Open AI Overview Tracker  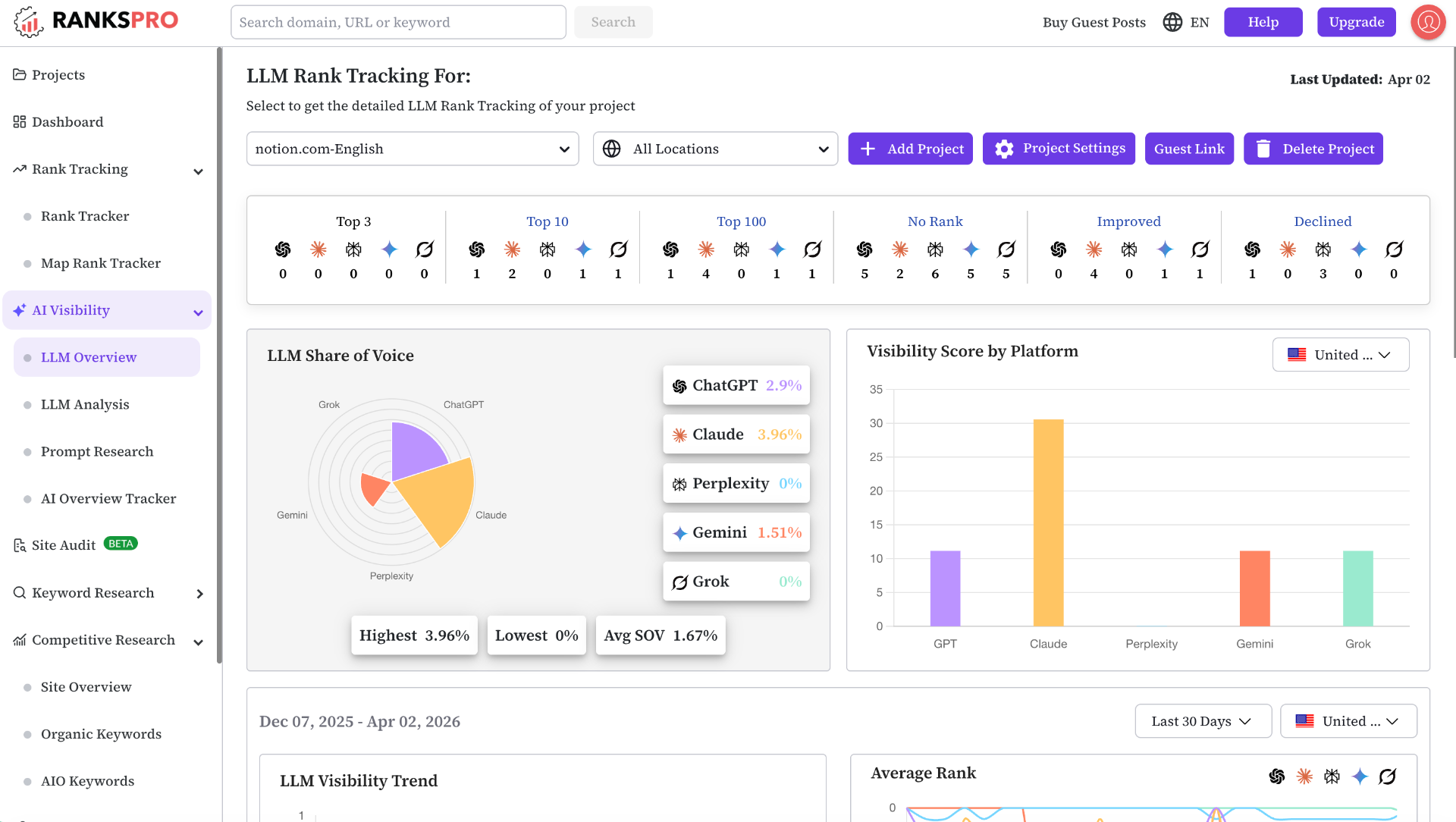click(x=108, y=498)
